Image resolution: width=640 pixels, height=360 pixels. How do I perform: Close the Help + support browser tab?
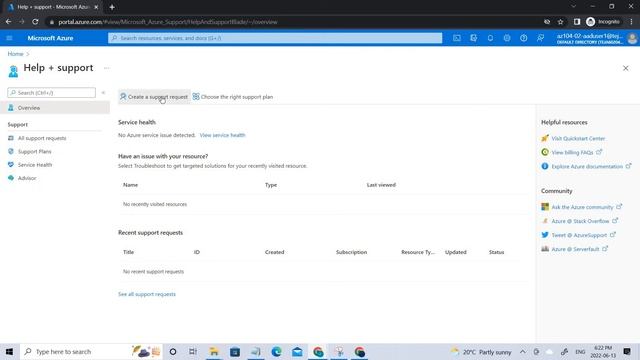click(x=96, y=7)
